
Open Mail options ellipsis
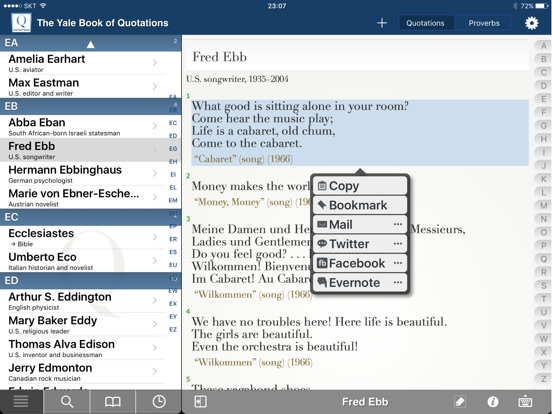click(x=398, y=224)
